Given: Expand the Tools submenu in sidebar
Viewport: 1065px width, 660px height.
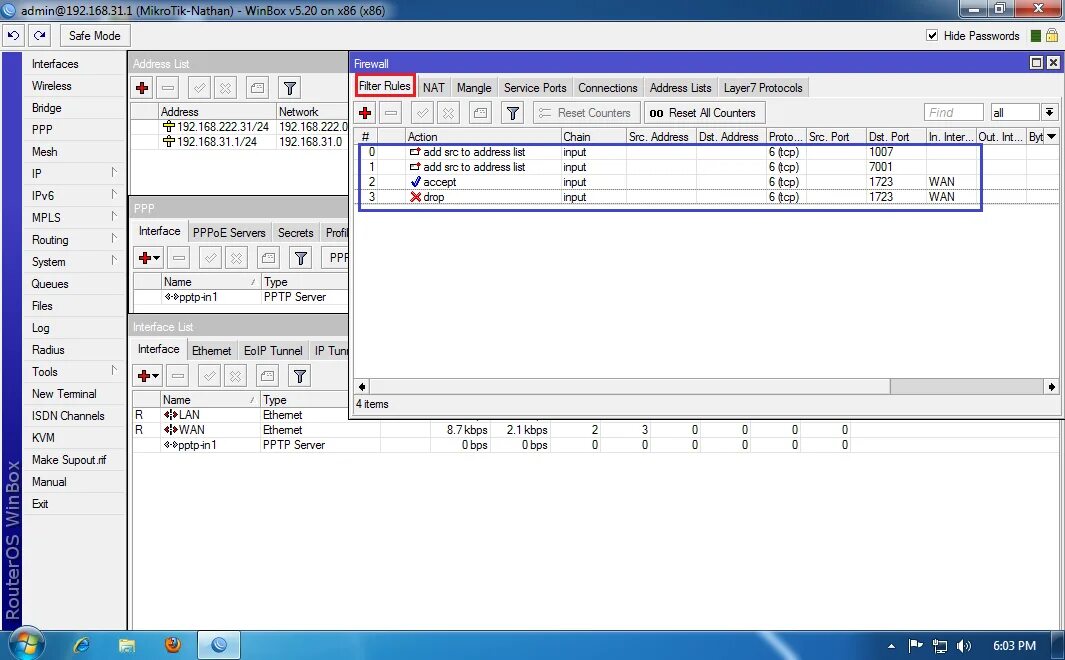Looking at the screenshot, I should tap(75, 371).
